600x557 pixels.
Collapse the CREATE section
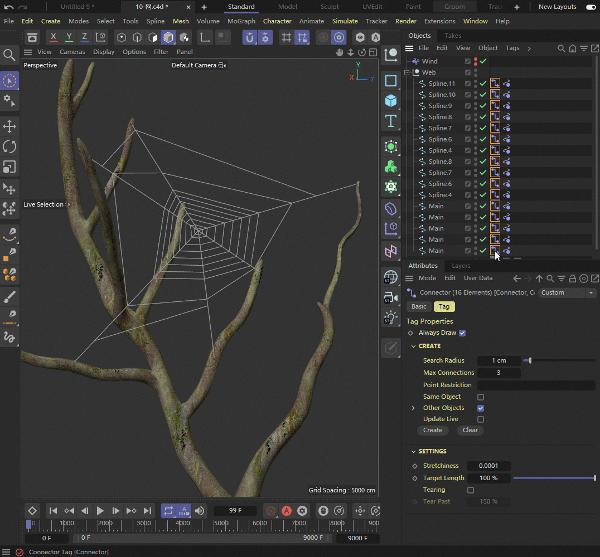tap(412, 346)
